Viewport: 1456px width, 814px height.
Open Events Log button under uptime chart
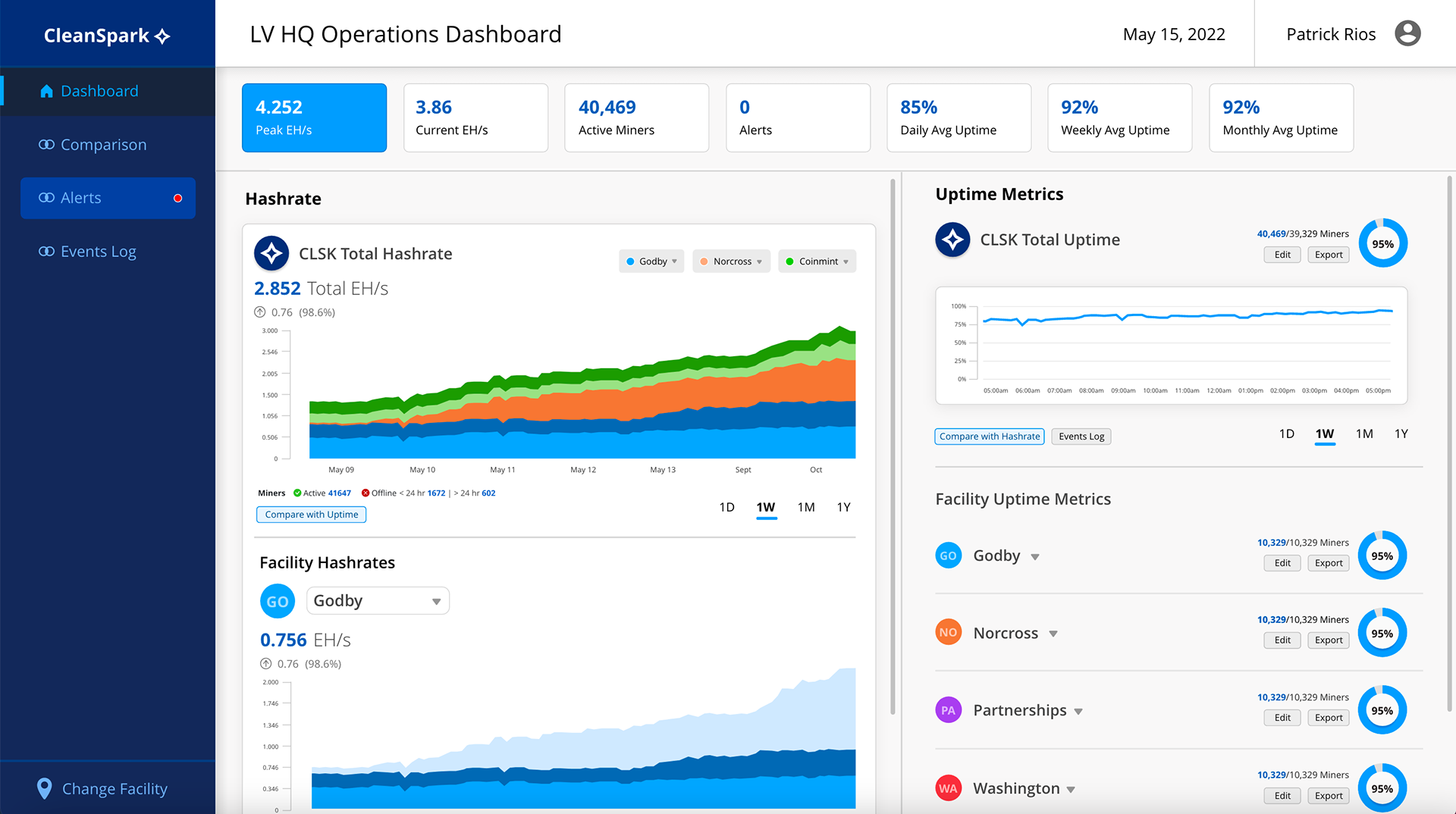[1081, 437]
